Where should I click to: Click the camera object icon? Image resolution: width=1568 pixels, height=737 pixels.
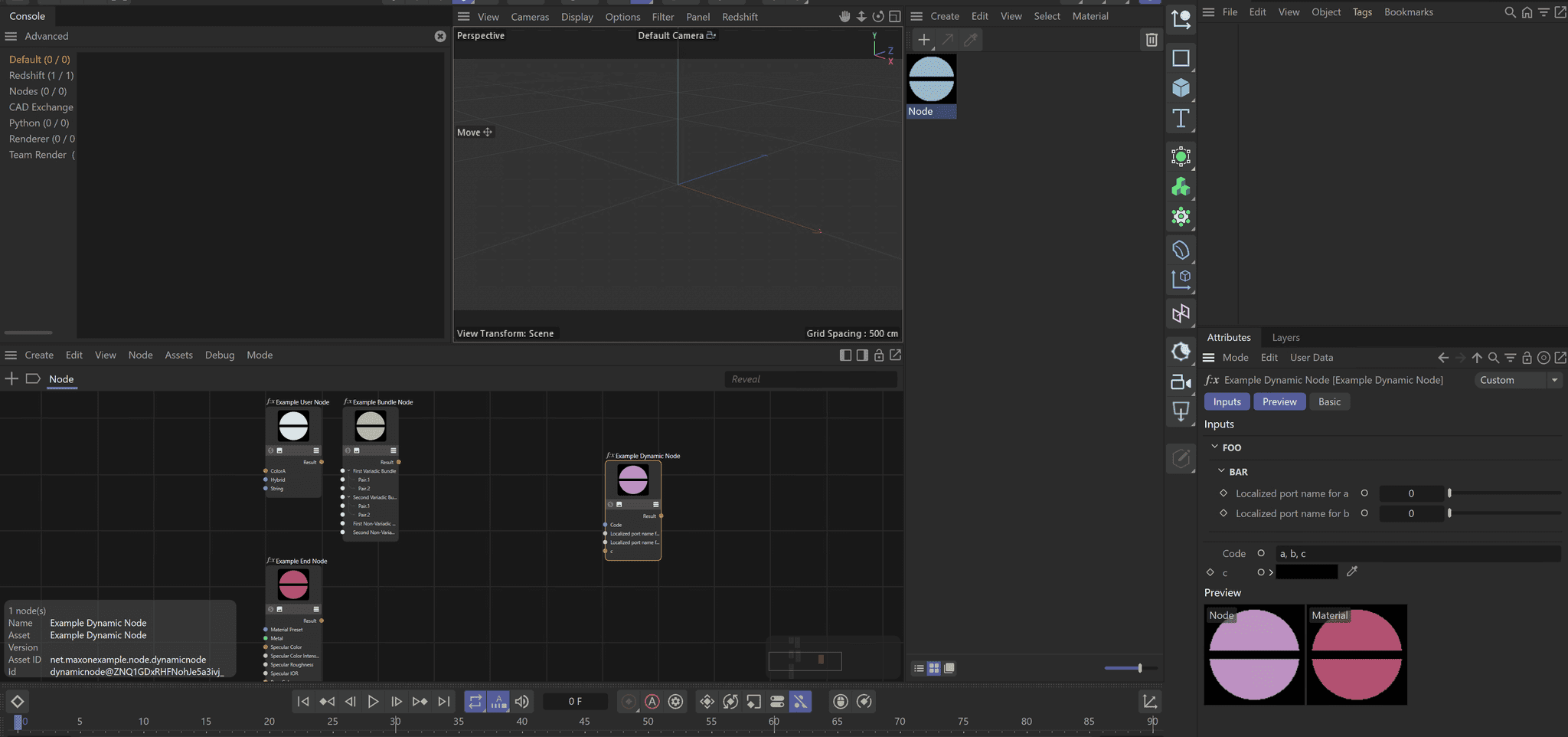tap(1181, 382)
